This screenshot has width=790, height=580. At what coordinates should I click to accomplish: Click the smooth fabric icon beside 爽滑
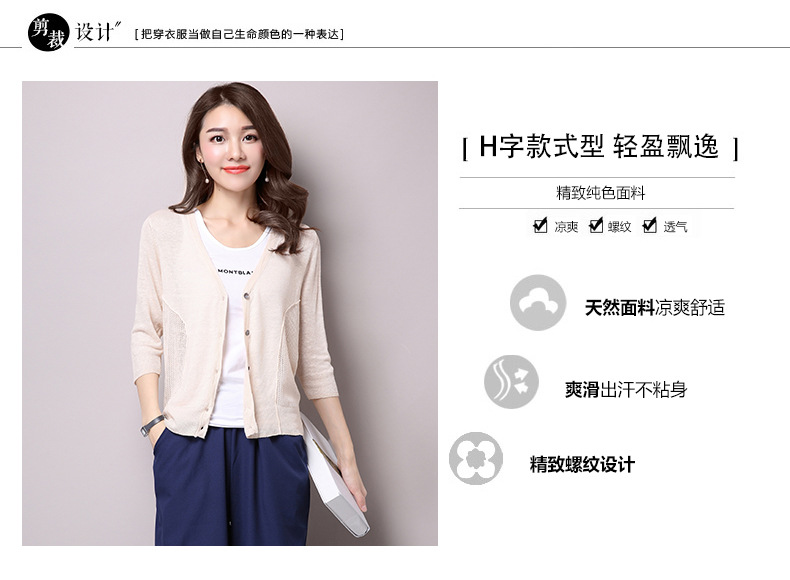511,381
